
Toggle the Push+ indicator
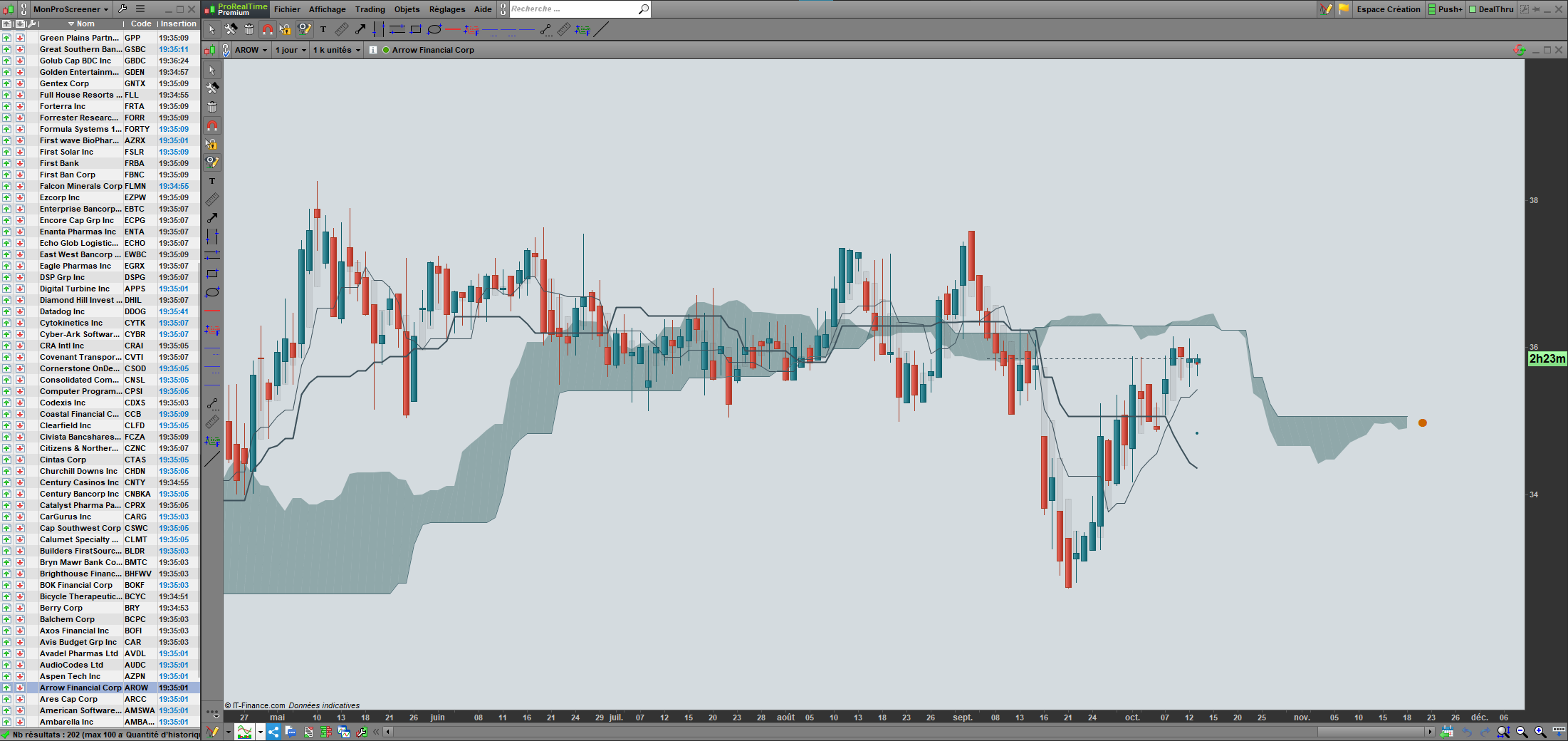click(x=1446, y=9)
